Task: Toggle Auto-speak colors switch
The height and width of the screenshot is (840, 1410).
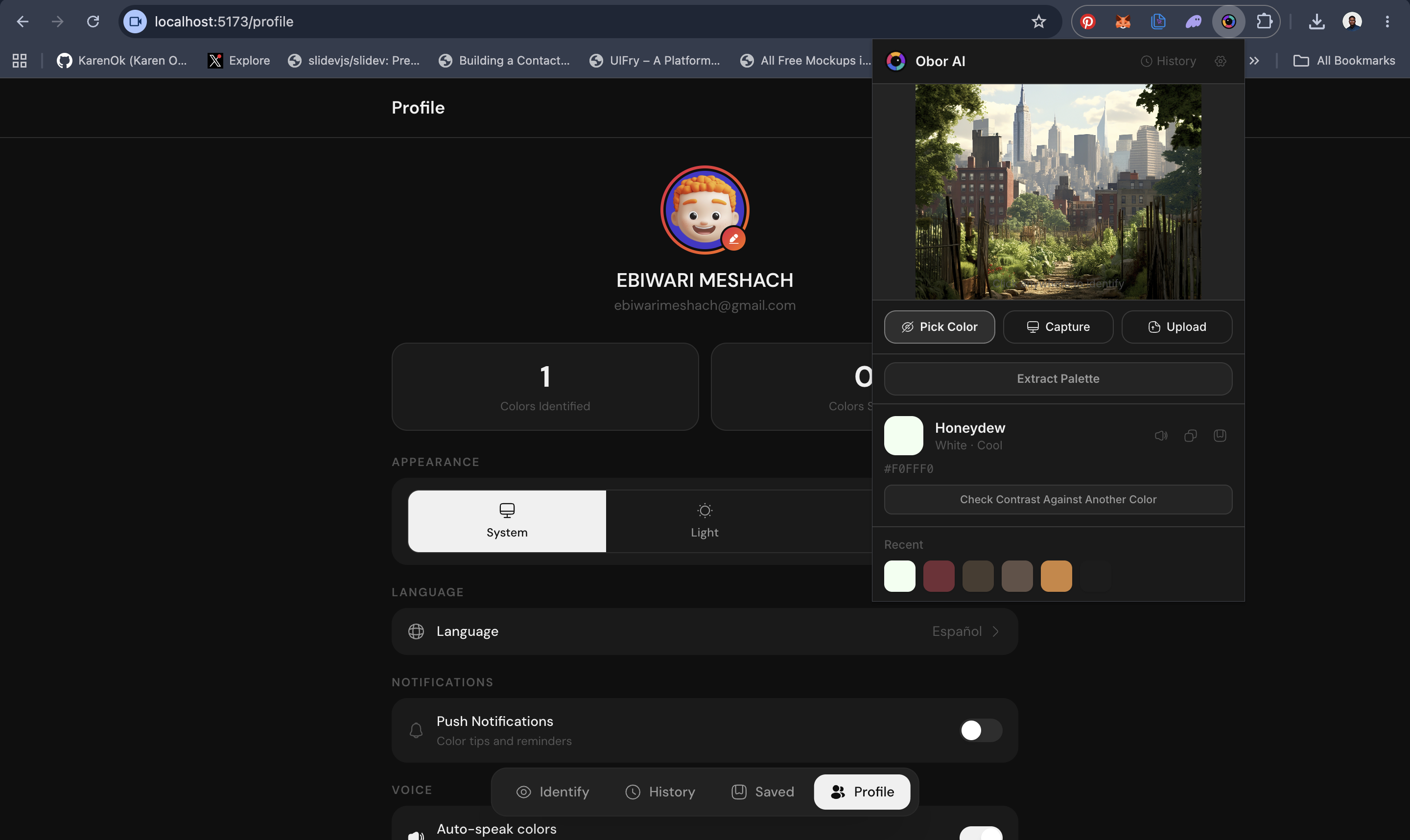Action: coord(981,833)
